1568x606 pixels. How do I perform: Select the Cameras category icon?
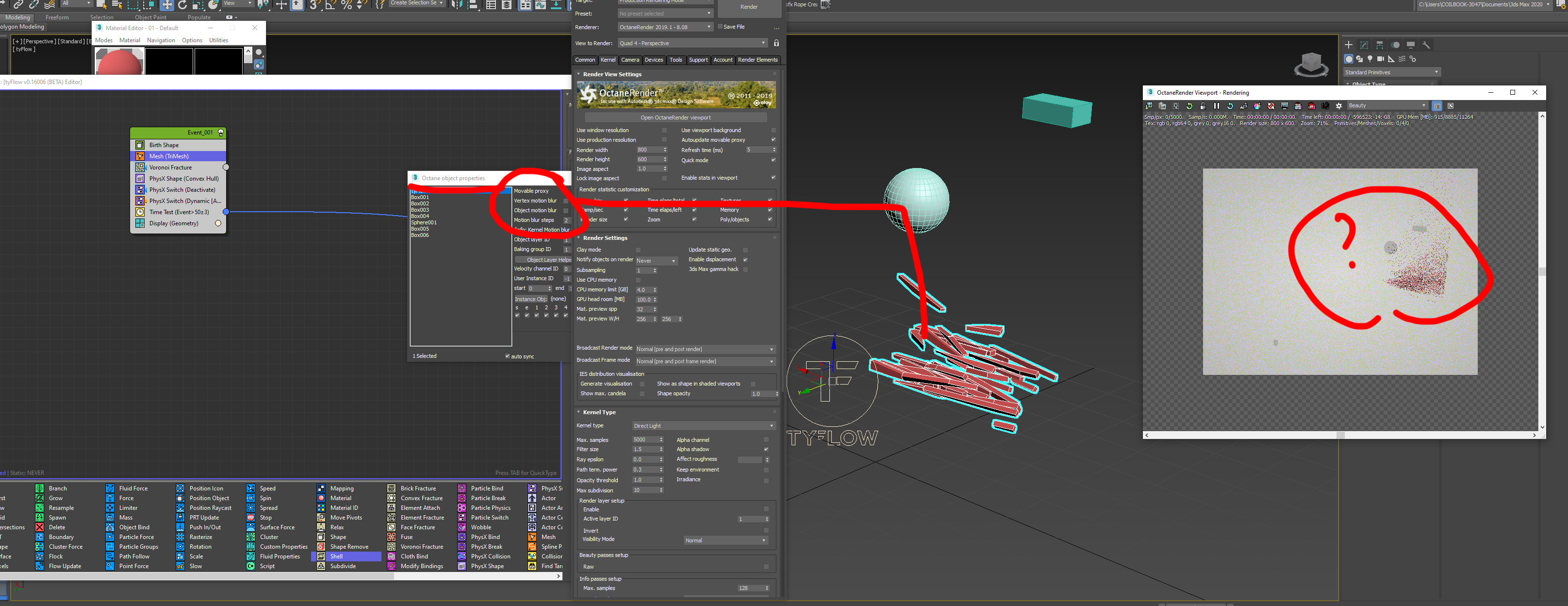point(1381,59)
